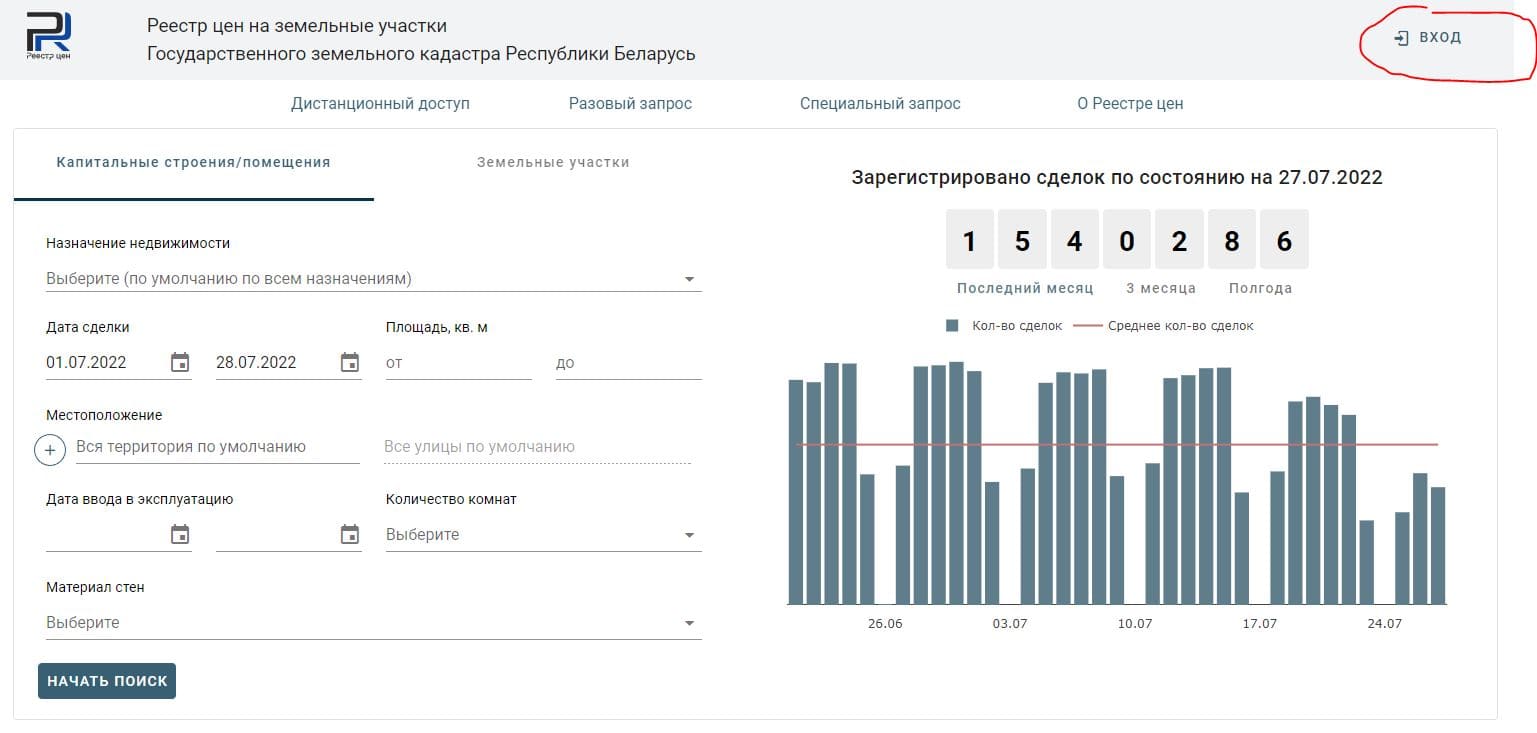Select Полгода period
This screenshot has height=733, width=1537.
click(1260, 288)
